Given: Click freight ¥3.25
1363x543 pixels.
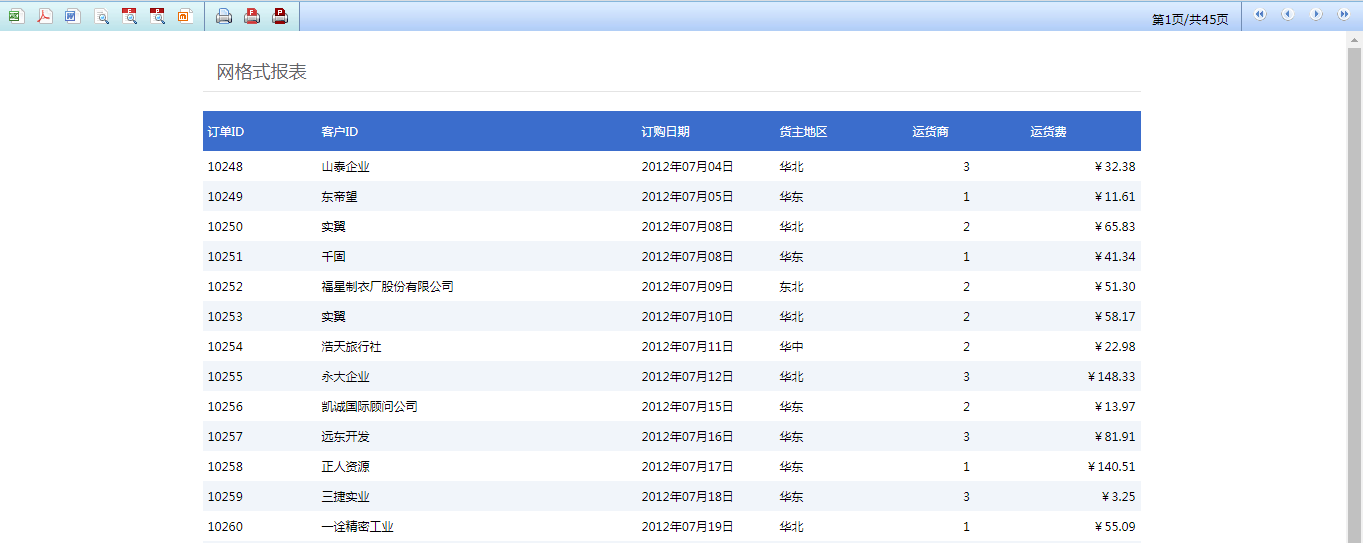Looking at the screenshot, I should tap(1118, 497).
